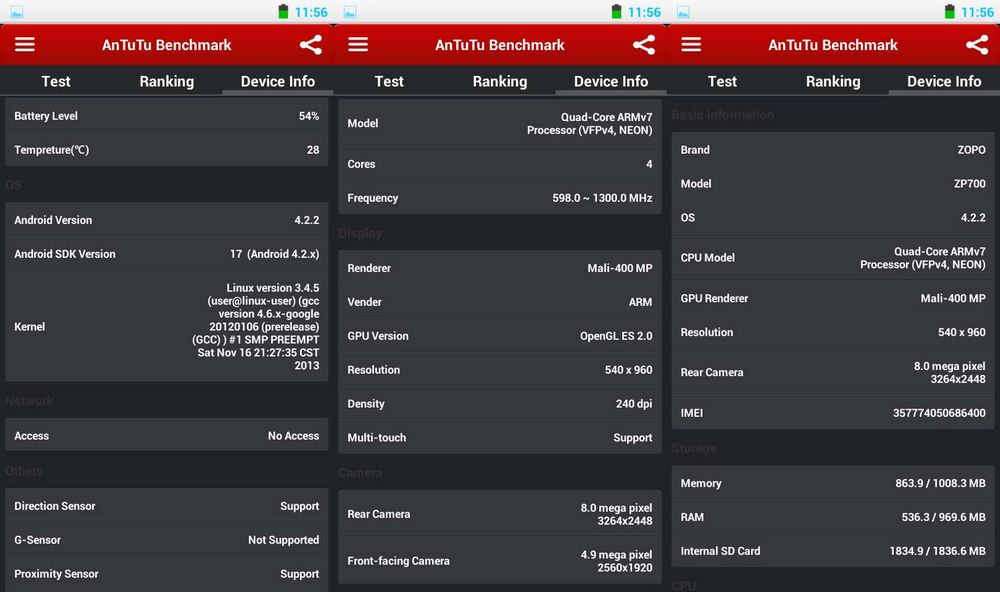Tap the Model ZP700 row

(833, 184)
